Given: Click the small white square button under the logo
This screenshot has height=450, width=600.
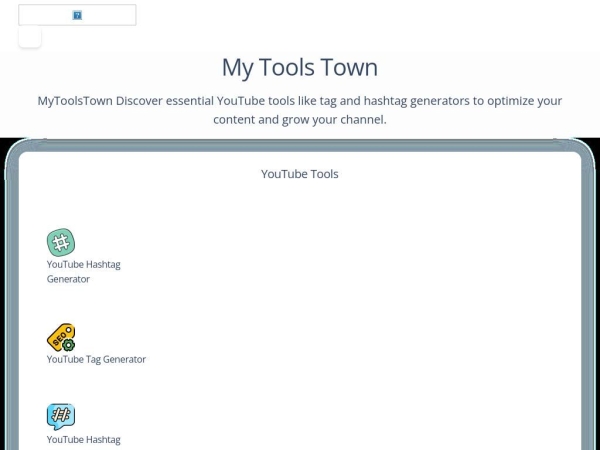Looking at the screenshot, I should point(30,37).
